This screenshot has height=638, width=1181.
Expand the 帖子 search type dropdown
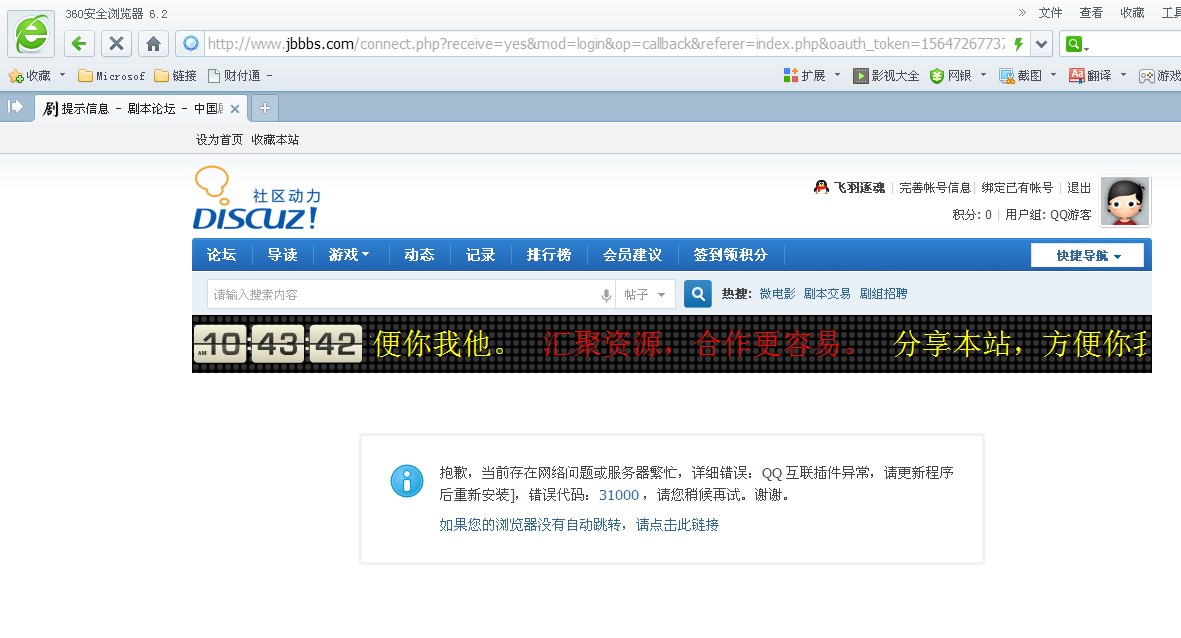click(x=645, y=295)
